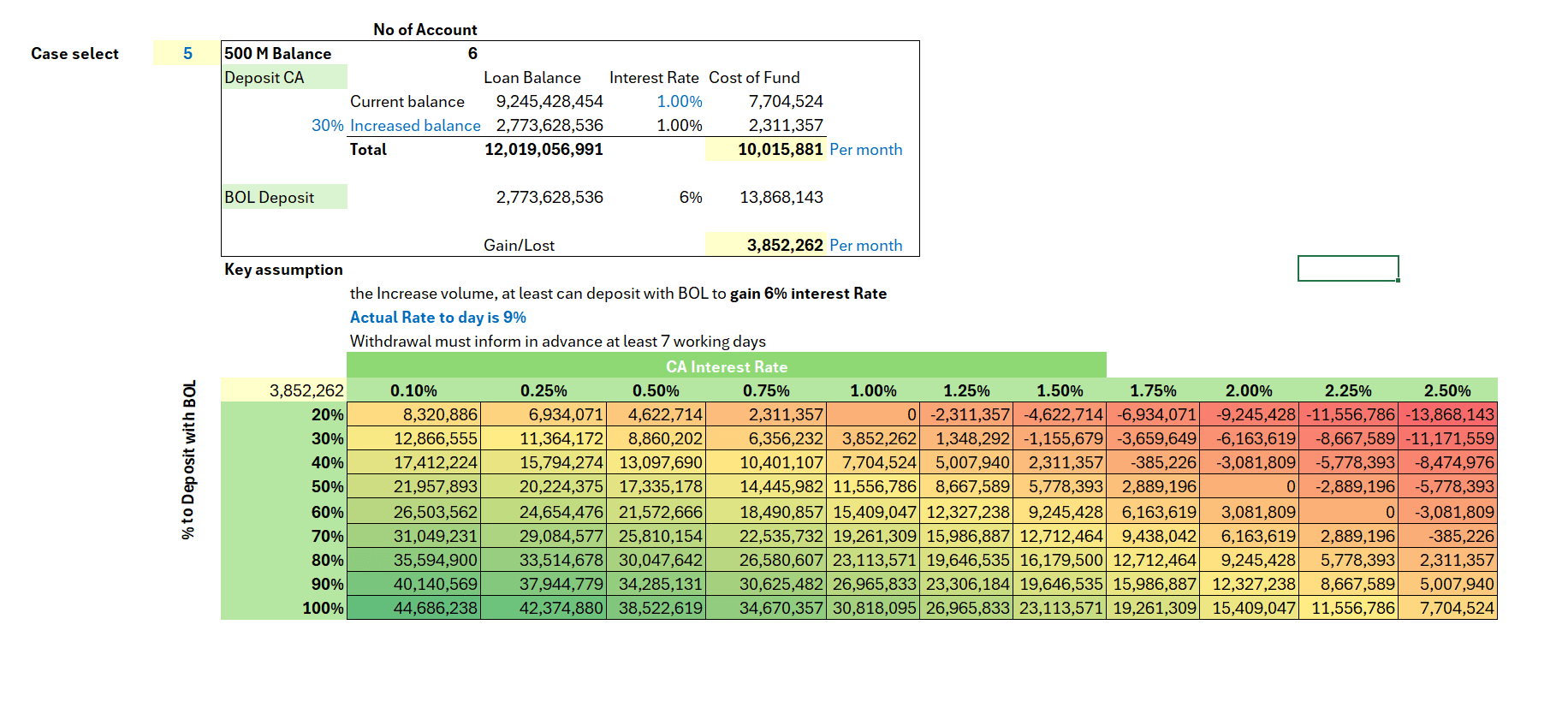The image size is (1568, 702).
Task: Click the cell showing 1,348,292
Action: 966,438
